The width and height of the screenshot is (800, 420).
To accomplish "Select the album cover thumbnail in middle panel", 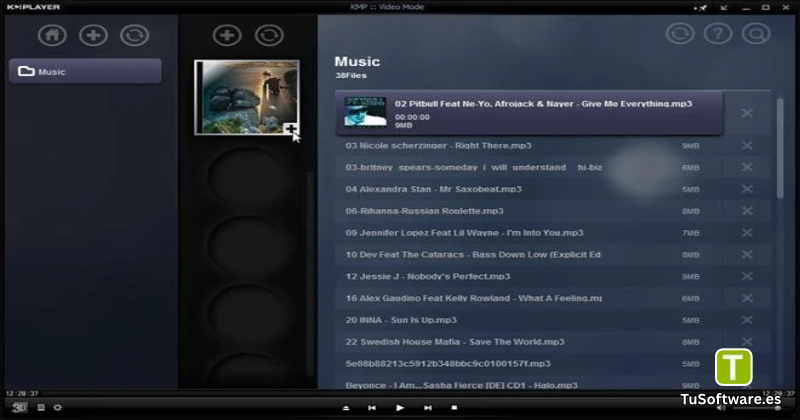I will pyautogui.click(x=247, y=97).
